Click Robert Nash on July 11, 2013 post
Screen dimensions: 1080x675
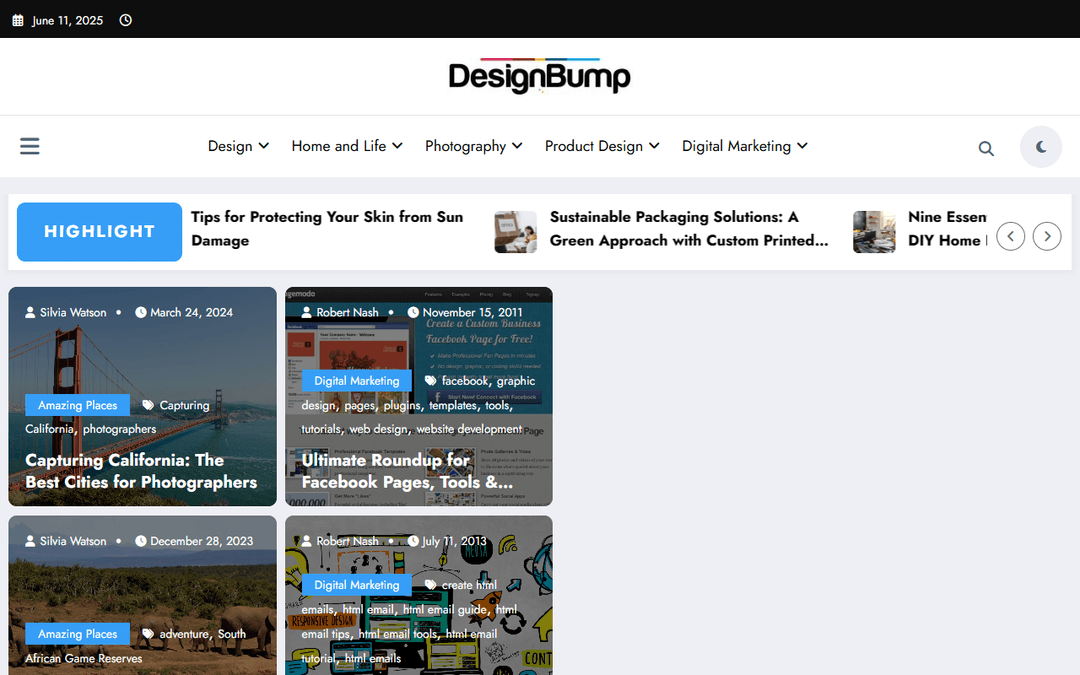pos(347,541)
